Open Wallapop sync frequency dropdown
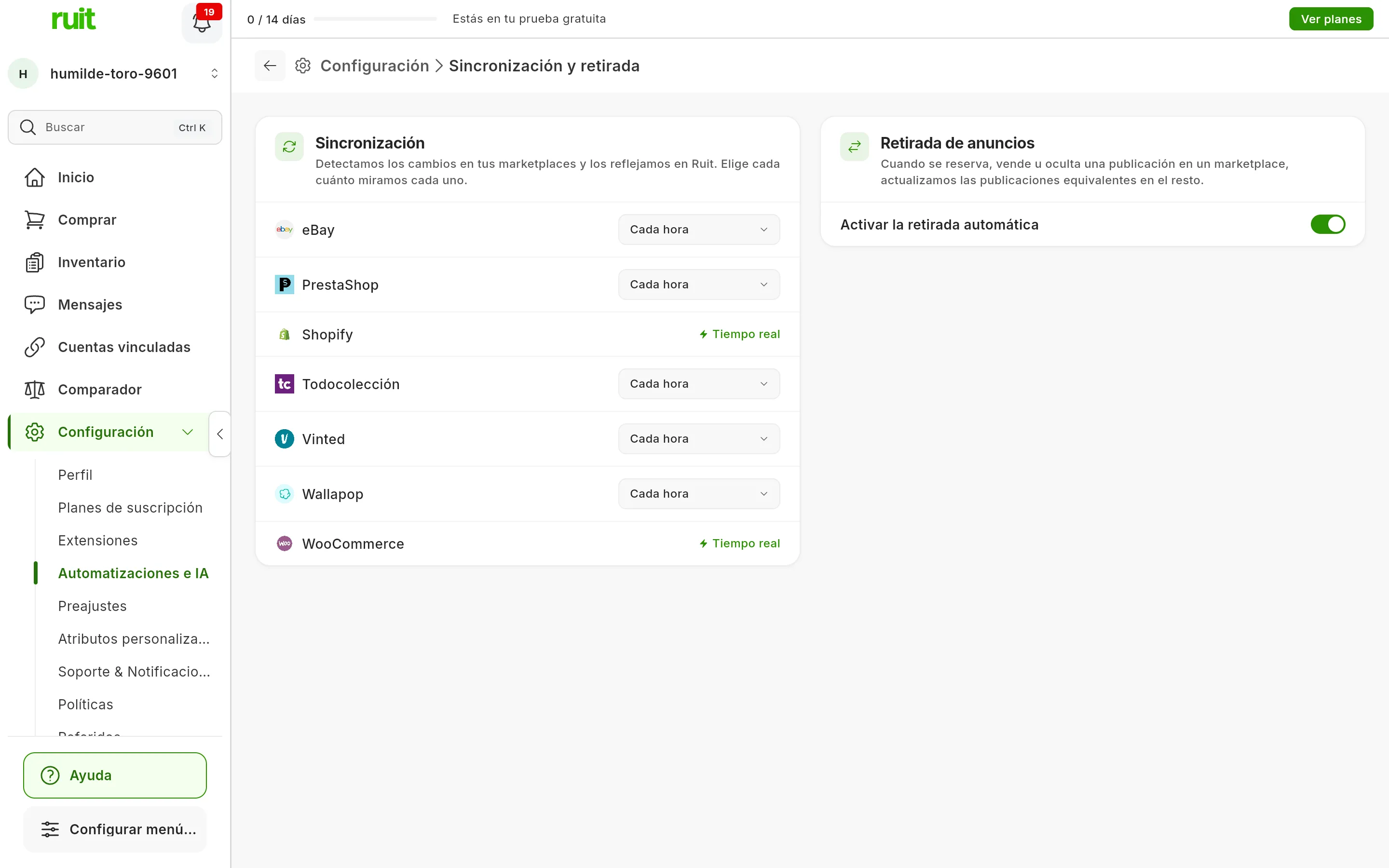This screenshot has height=868, width=1389. [x=699, y=494]
